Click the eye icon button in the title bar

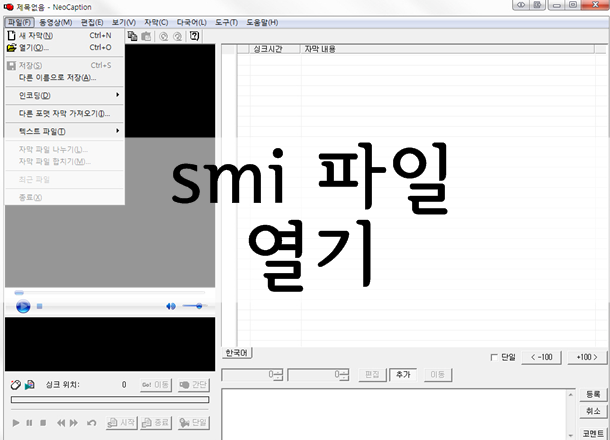coord(521,5)
